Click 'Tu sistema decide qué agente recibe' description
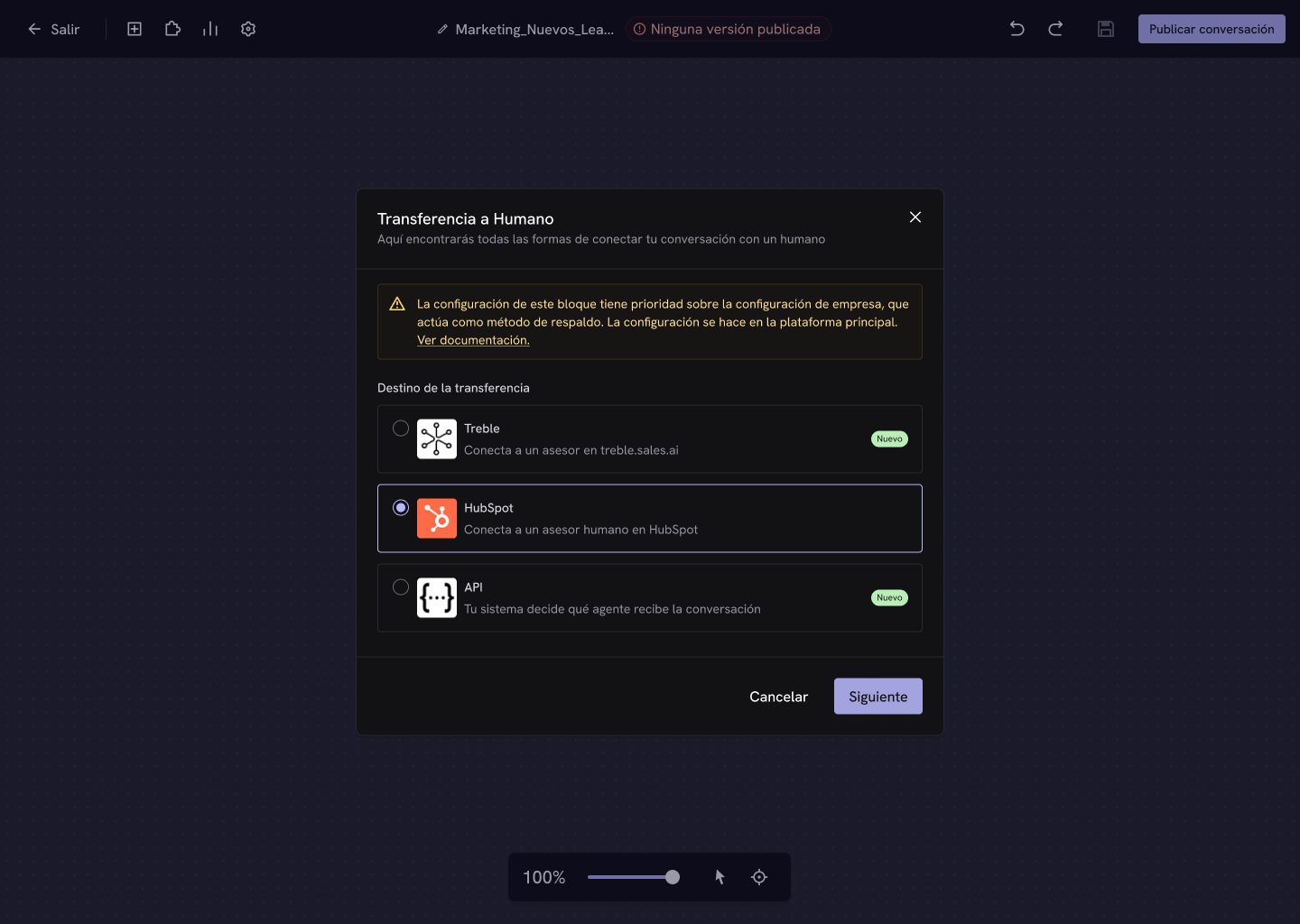 click(612, 609)
